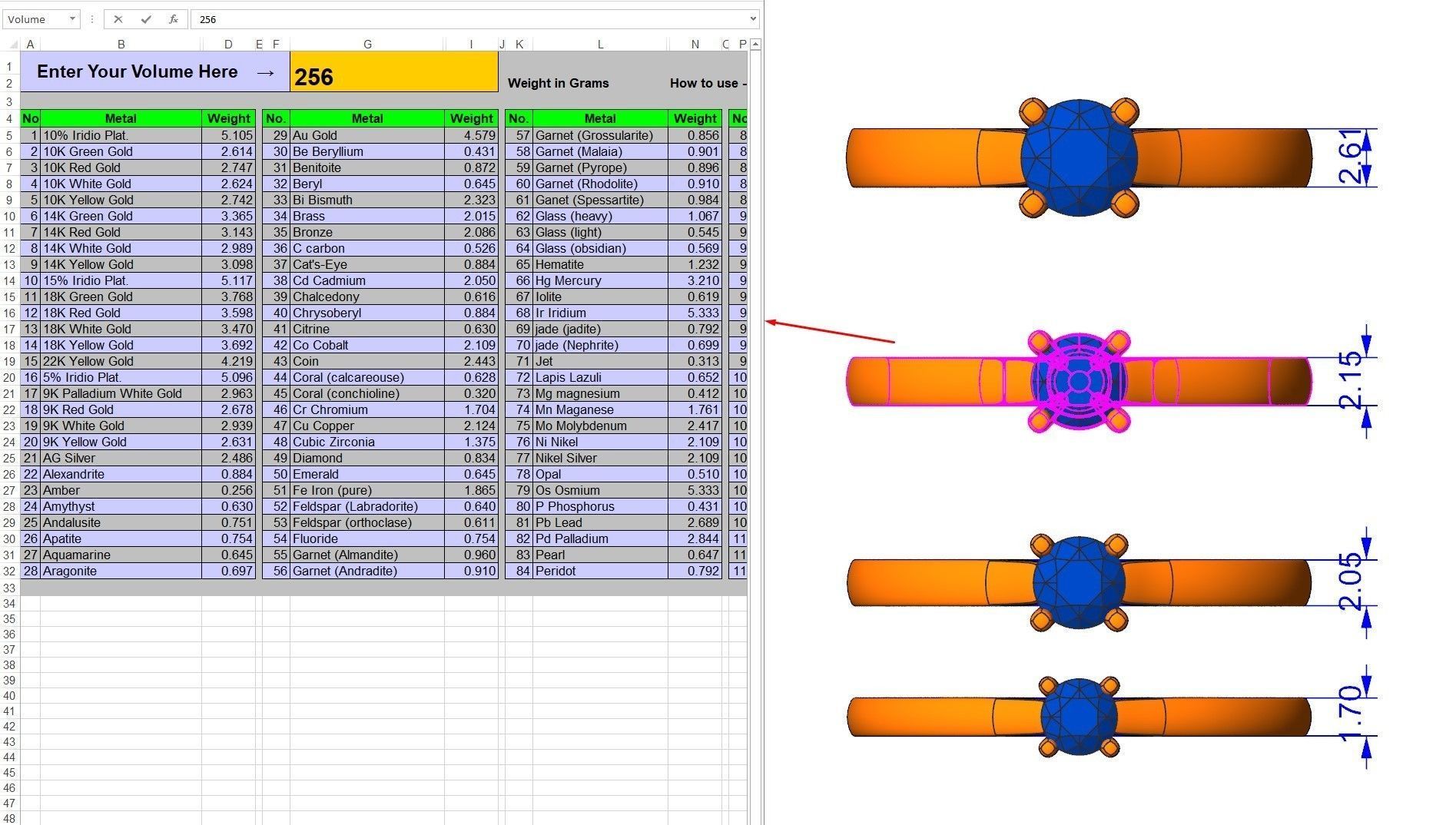Select the '18K White Gold' cell
This screenshot has width=1456, height=825.
[x=121, y=329]
